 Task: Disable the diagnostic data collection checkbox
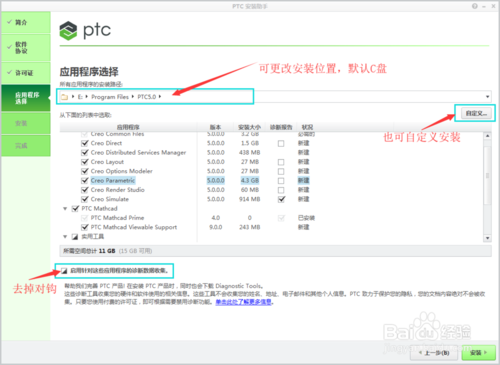coord(64,270)
